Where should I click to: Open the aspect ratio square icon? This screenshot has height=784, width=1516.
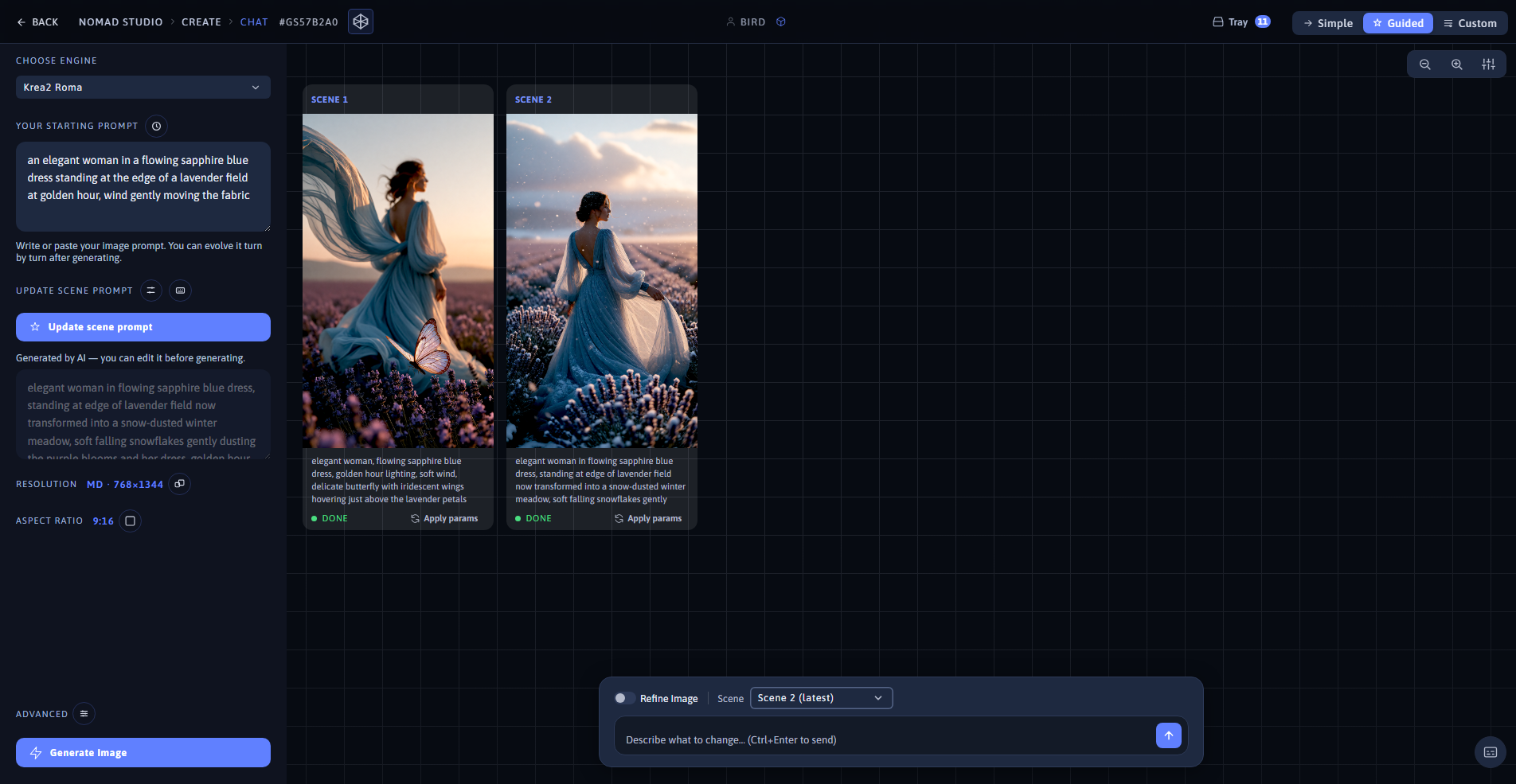(131, 521)
